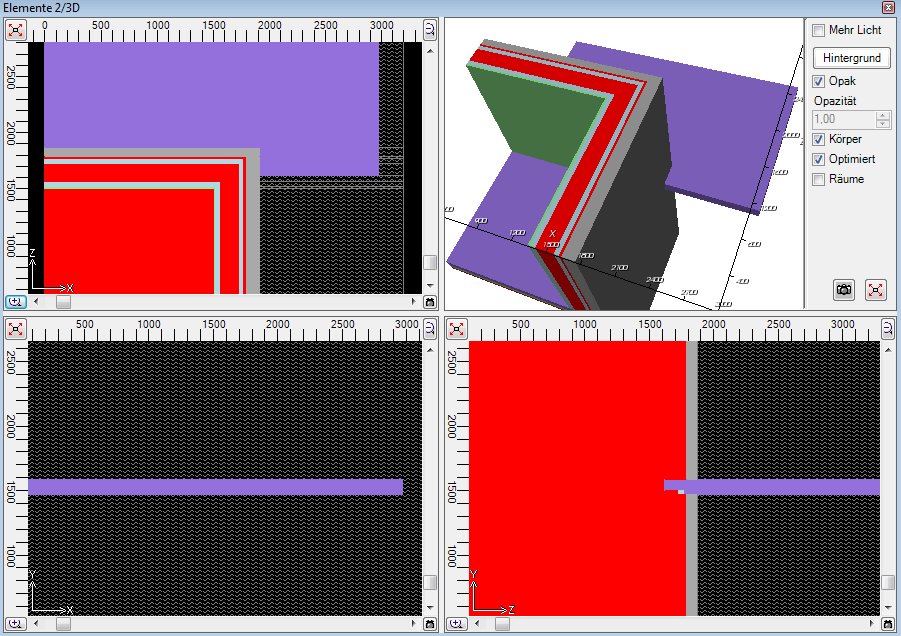Click zoom icon at bottom-left of XZ view
The image size is (901, 636).
(x=16, y=301)
